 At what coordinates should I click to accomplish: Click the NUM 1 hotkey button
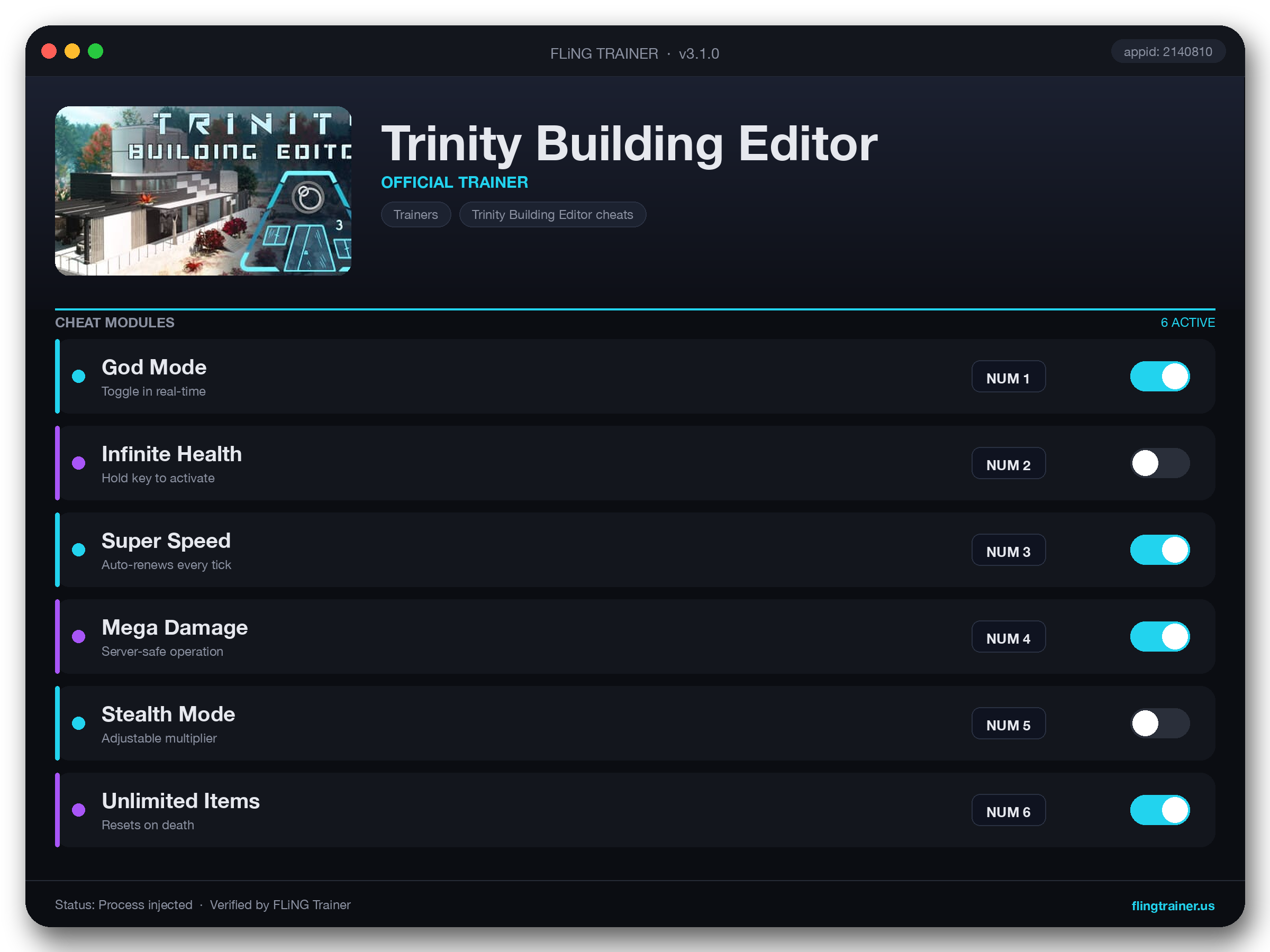pyautogui.click(x=1008, y=377)
